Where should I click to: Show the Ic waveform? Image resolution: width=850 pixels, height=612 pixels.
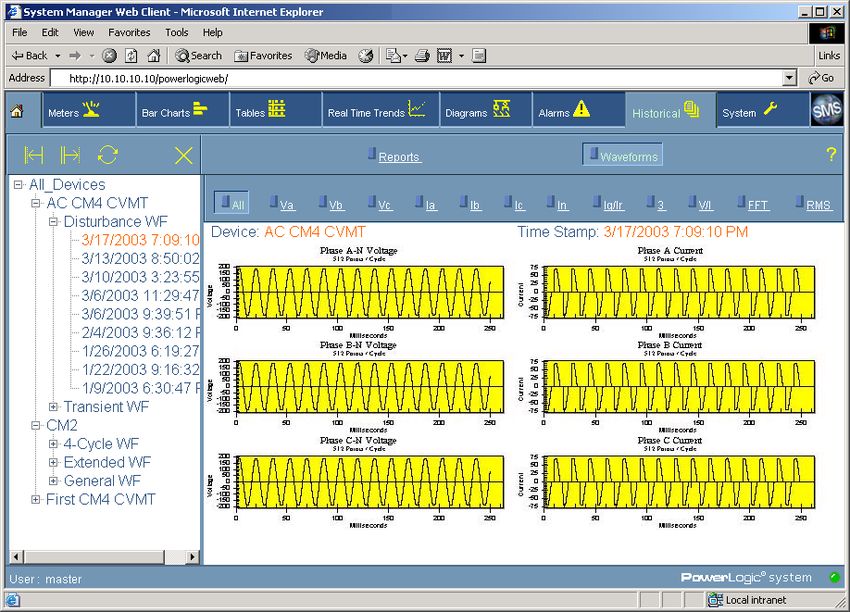click(513, 204)
